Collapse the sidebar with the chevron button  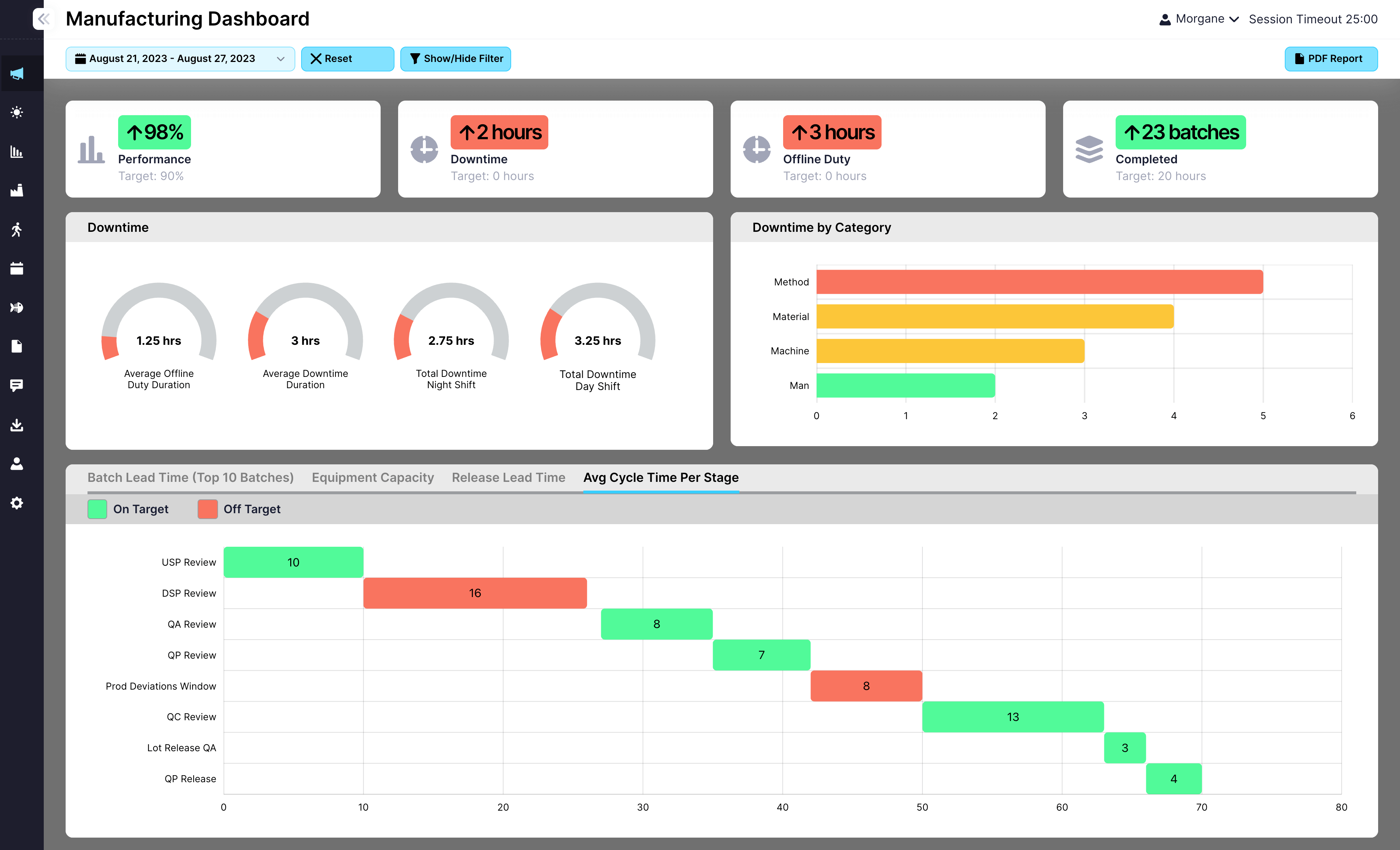pos(43,19)
